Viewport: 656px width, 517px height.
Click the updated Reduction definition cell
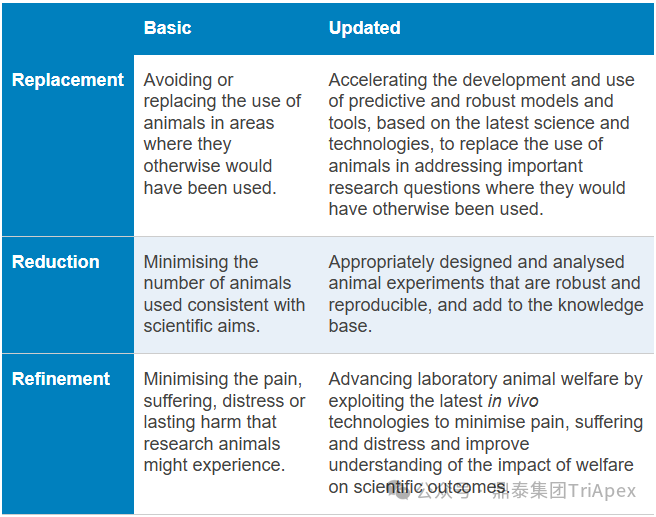[x=485, y=294]
